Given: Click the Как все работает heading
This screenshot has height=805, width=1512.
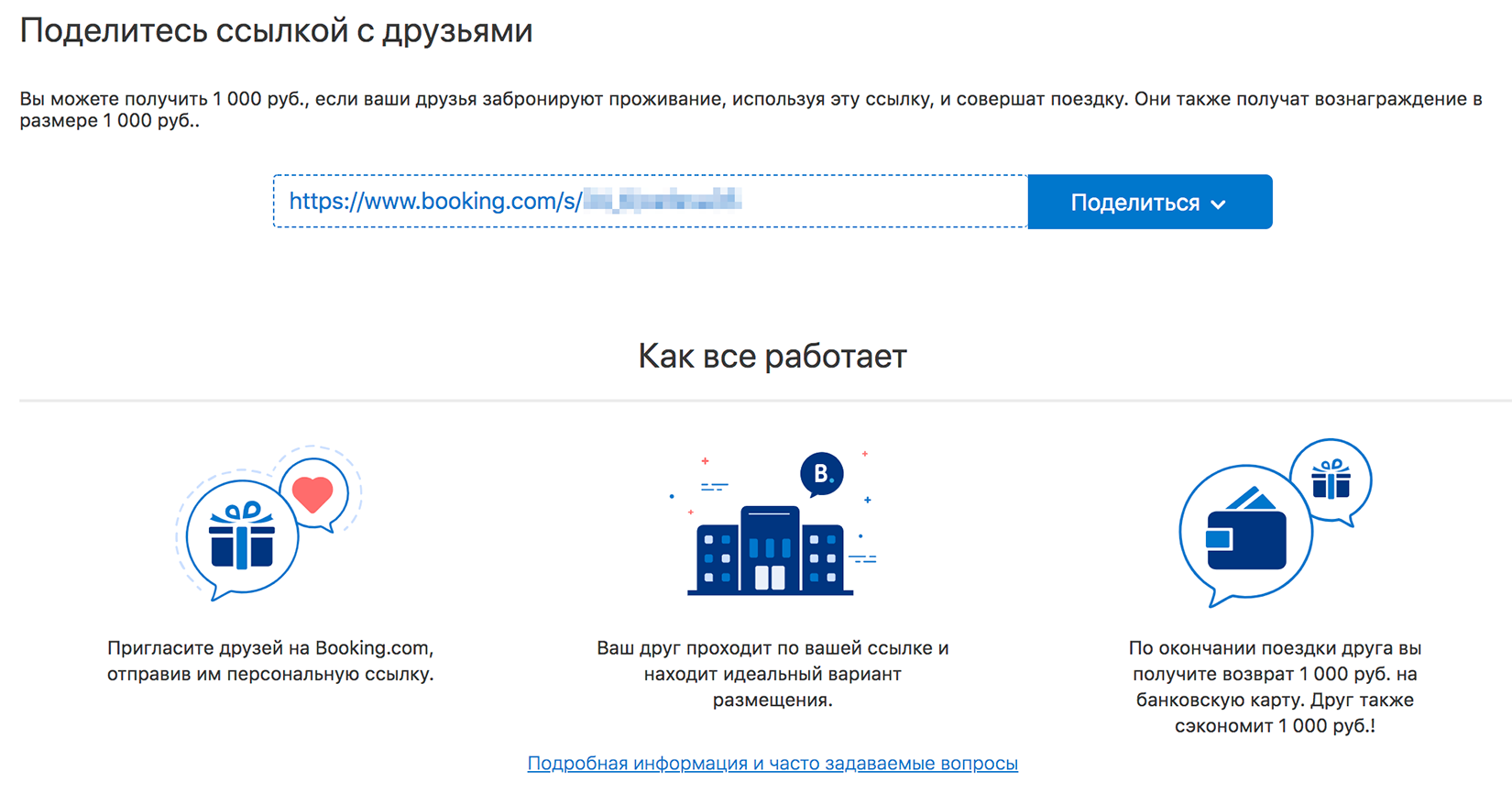Looking at the screenshot, I should (772, 356).
